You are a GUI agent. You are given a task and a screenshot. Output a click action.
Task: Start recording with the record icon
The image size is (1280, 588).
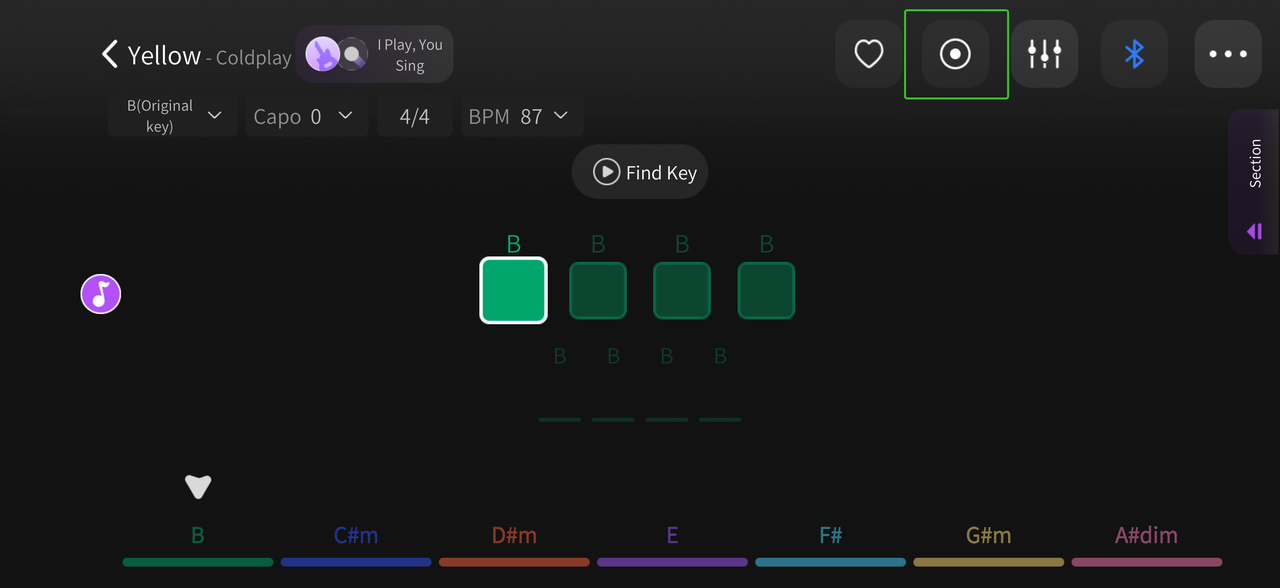click(x=955, y=54)
